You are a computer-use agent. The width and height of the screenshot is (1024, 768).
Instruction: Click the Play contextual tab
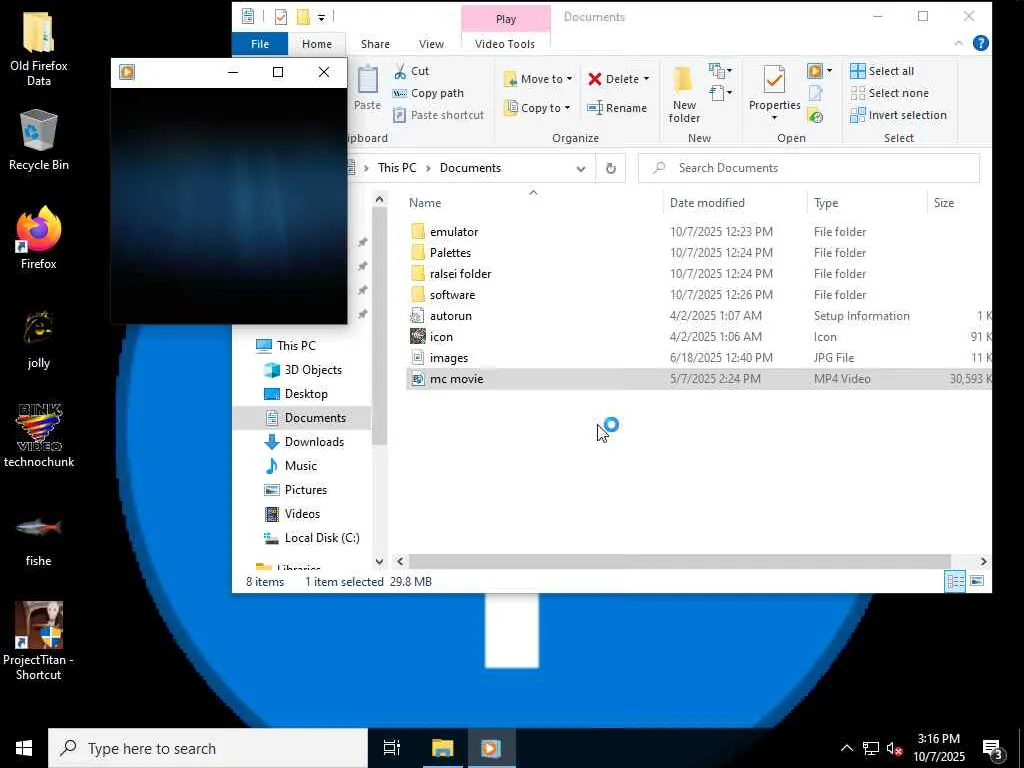[505, 19]
